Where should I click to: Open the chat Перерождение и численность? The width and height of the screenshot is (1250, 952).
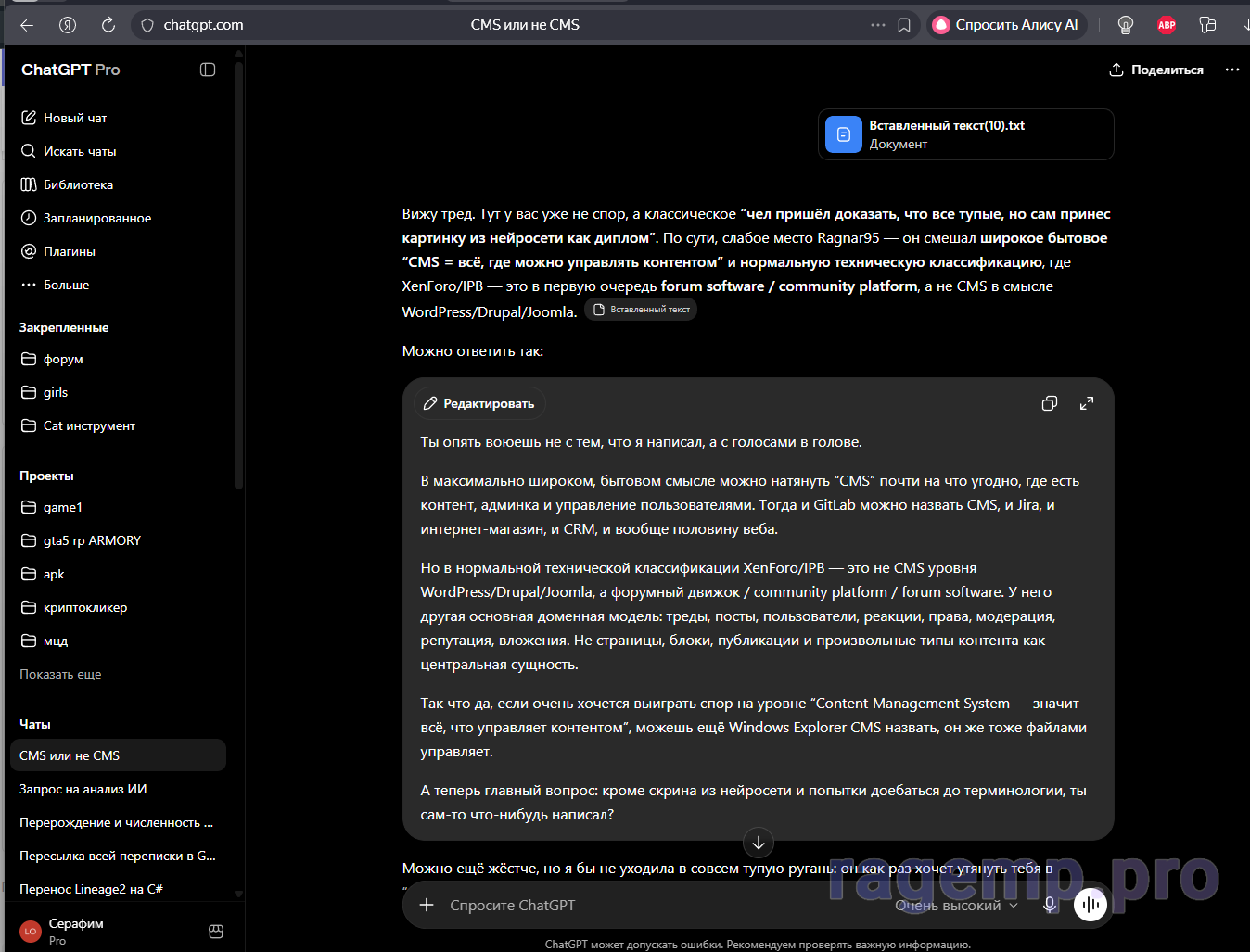coord(118,822)
